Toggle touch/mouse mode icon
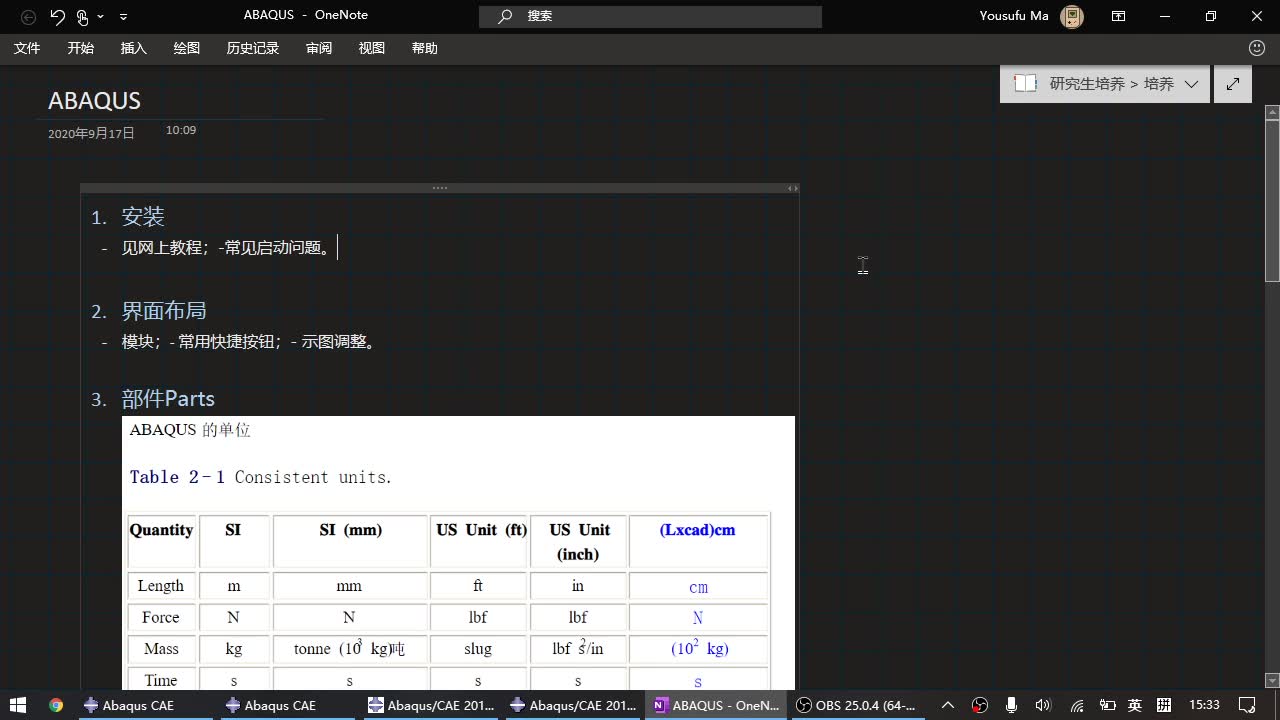The width and height of the screenshot is (1280, 720). tap(82, 16)
